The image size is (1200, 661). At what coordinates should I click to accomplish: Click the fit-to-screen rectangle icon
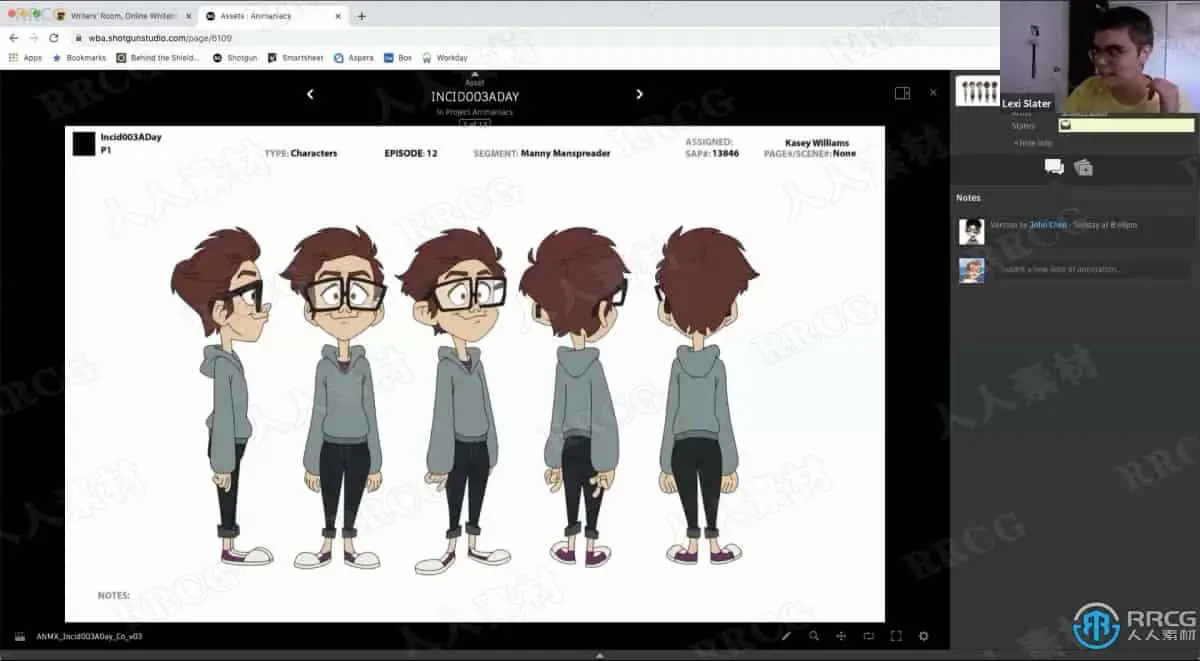[x=869, y=636]
